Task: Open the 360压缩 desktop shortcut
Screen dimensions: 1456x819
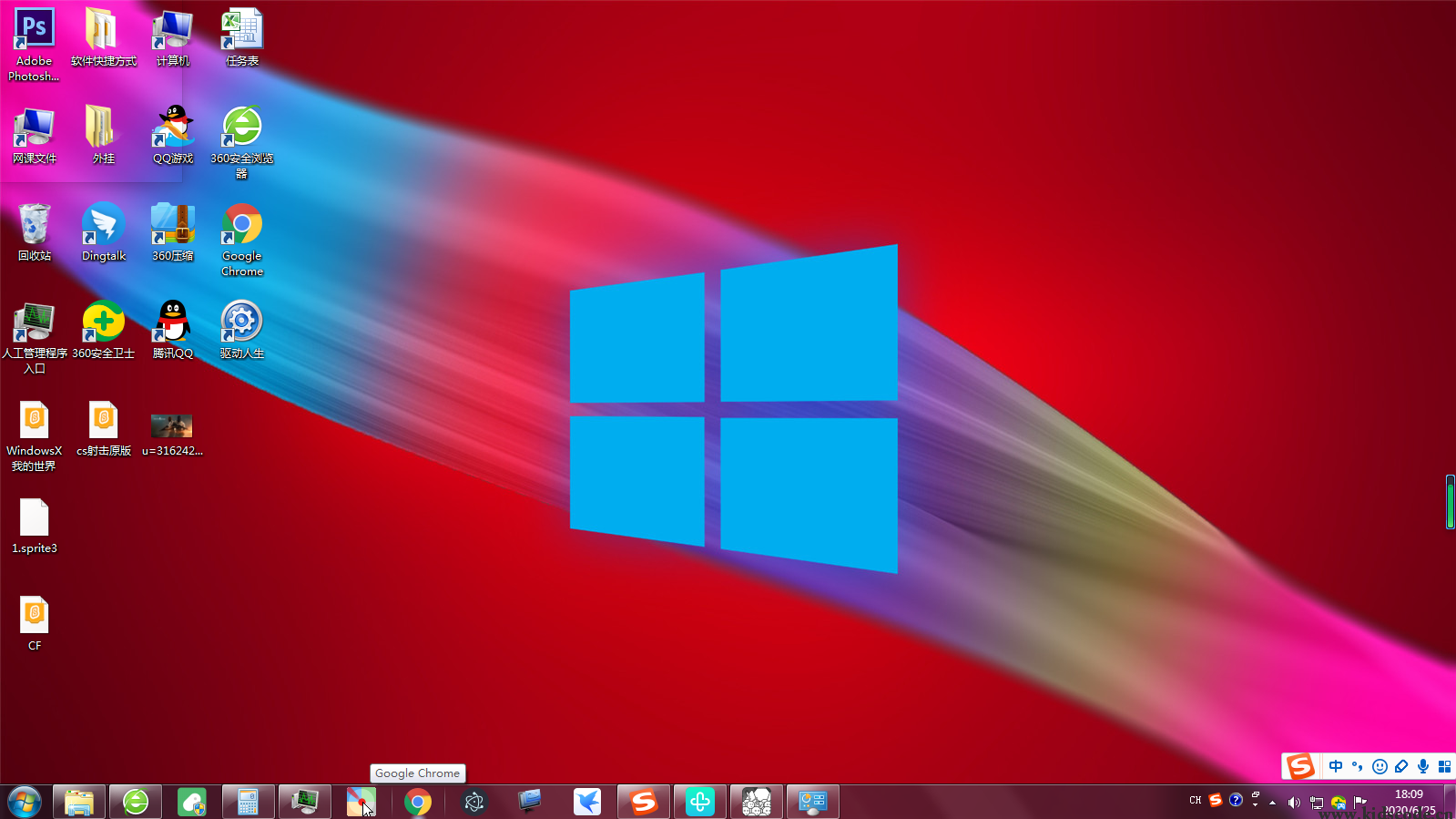Action: tap(173, 232)
